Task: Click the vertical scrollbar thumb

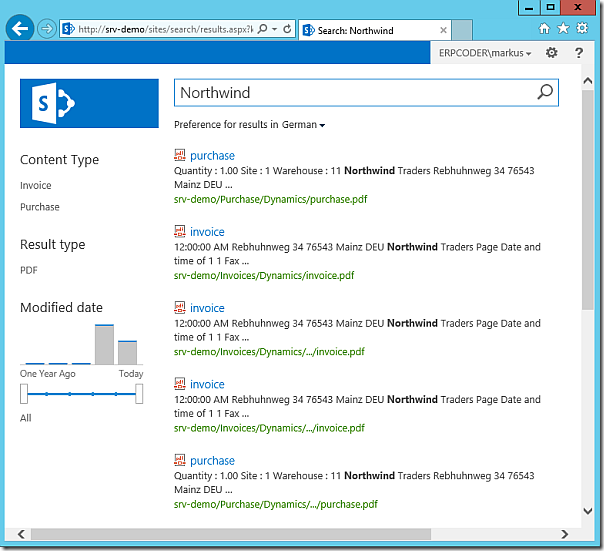Action: tap(587, 200)
